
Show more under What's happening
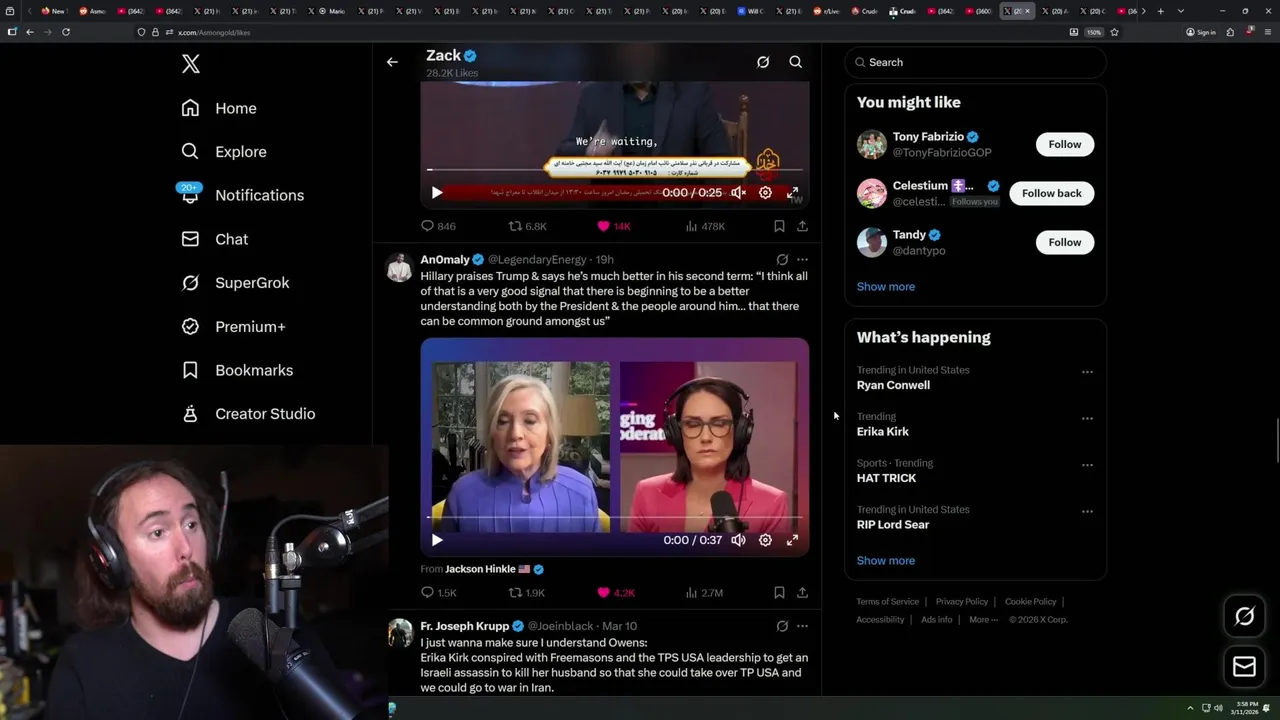[886, 560]
